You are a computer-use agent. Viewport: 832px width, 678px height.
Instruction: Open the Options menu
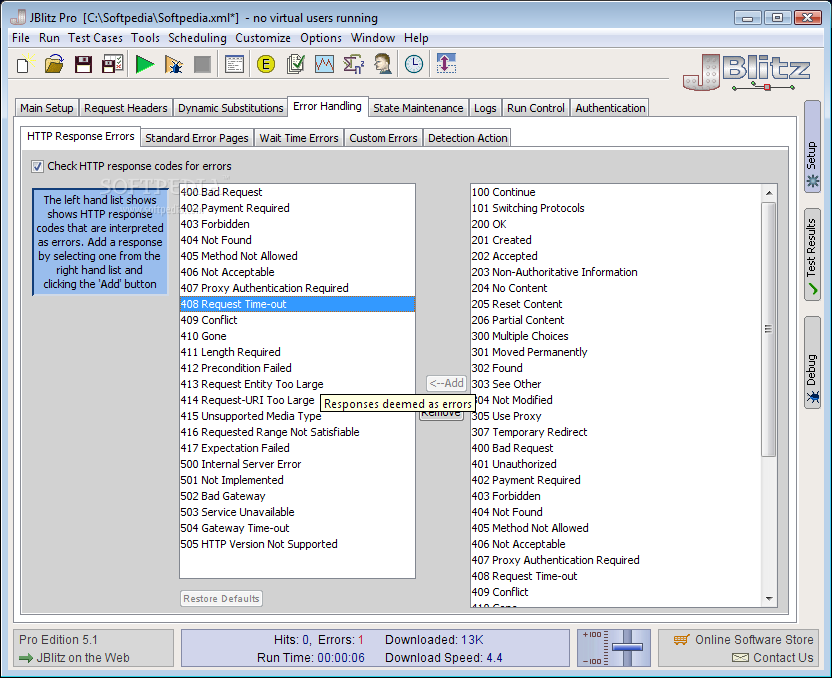coord(321,38)
